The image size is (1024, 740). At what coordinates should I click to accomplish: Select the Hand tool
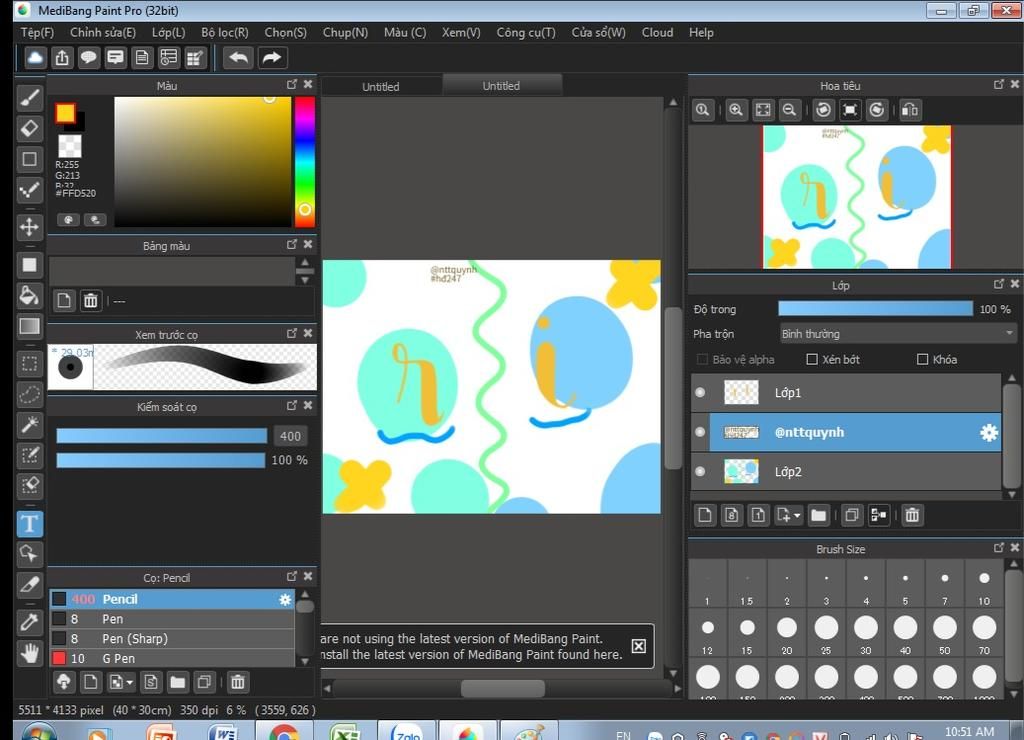[29, 653]
